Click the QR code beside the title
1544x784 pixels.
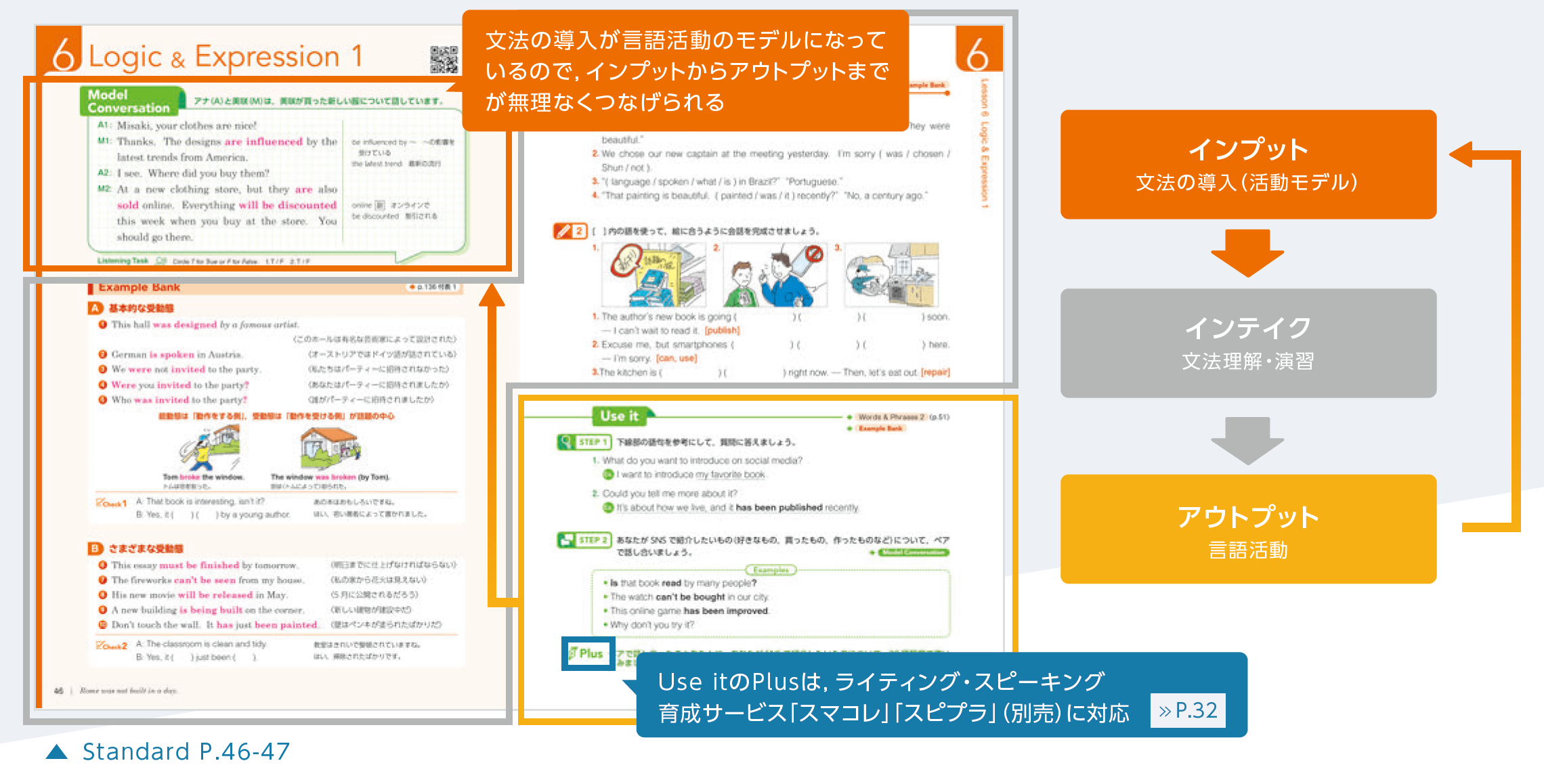coord(444,60)
